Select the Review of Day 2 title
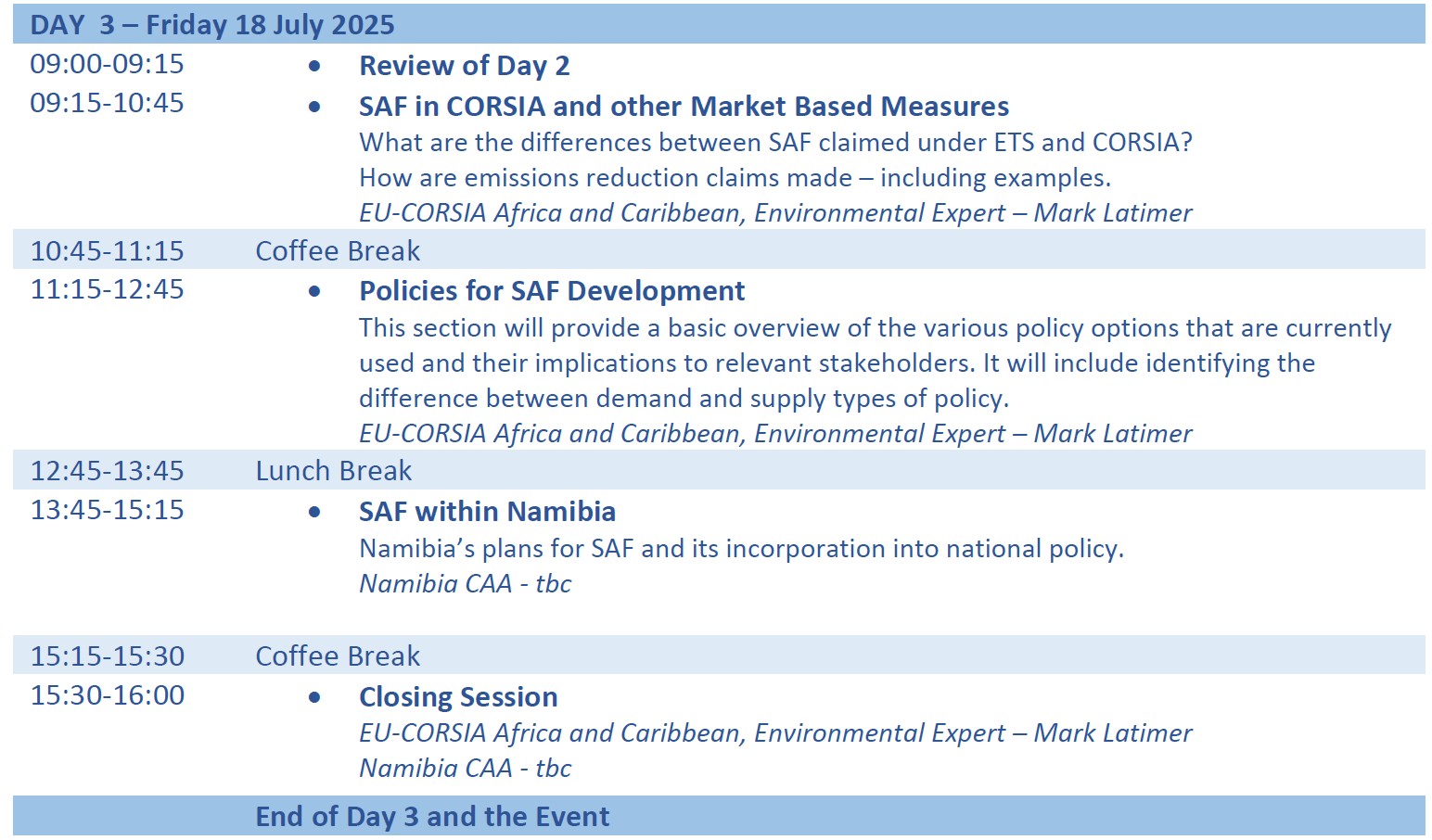 click(x=464, y=66)
